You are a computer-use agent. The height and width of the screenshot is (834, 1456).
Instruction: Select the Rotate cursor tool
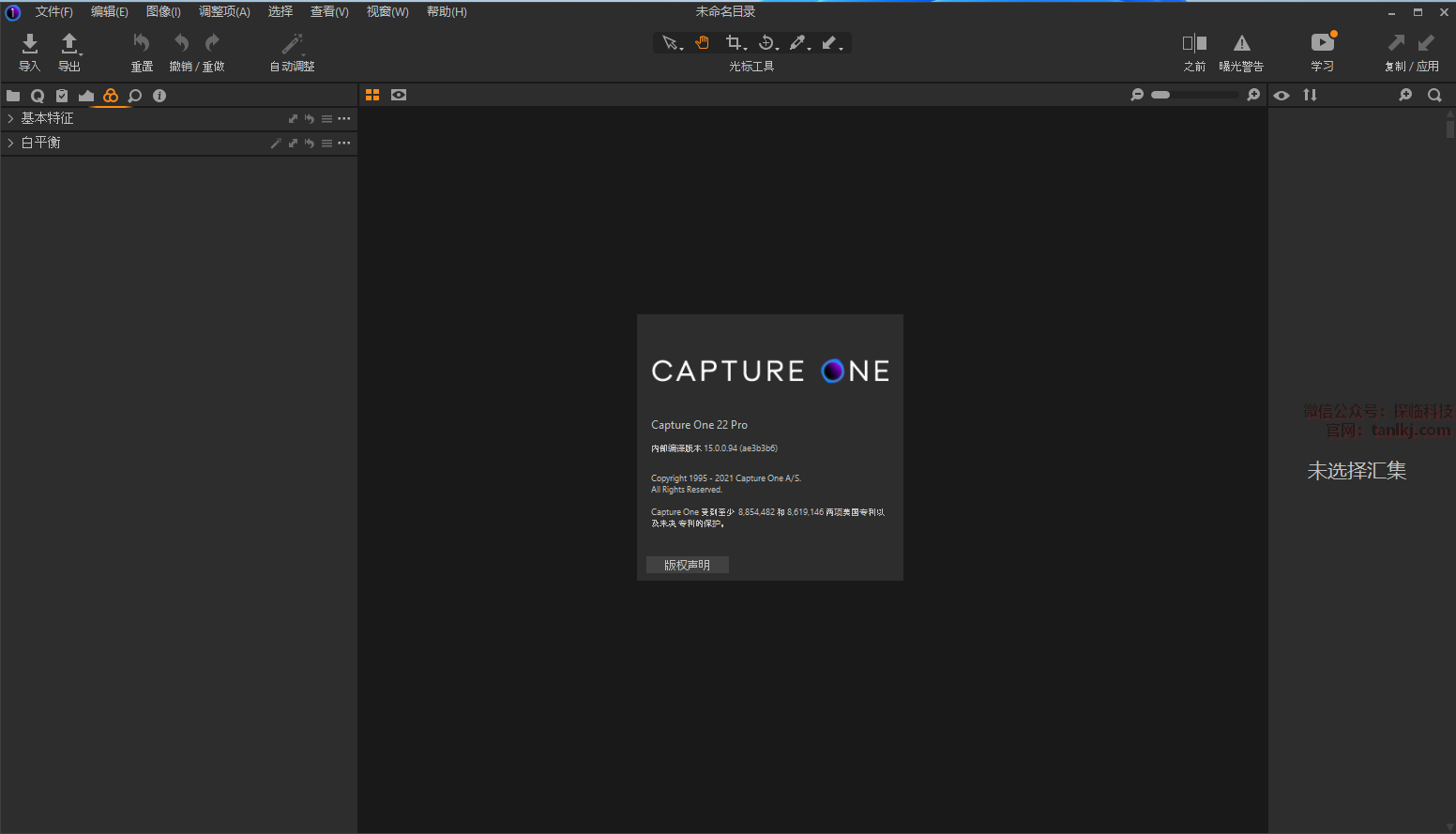click(x=766, y=43)
